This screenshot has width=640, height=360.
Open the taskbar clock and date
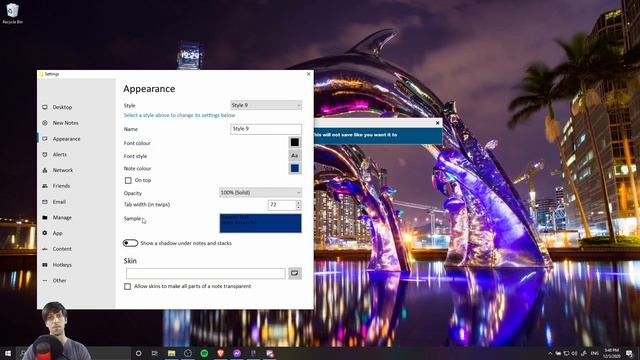click(611, 353)
